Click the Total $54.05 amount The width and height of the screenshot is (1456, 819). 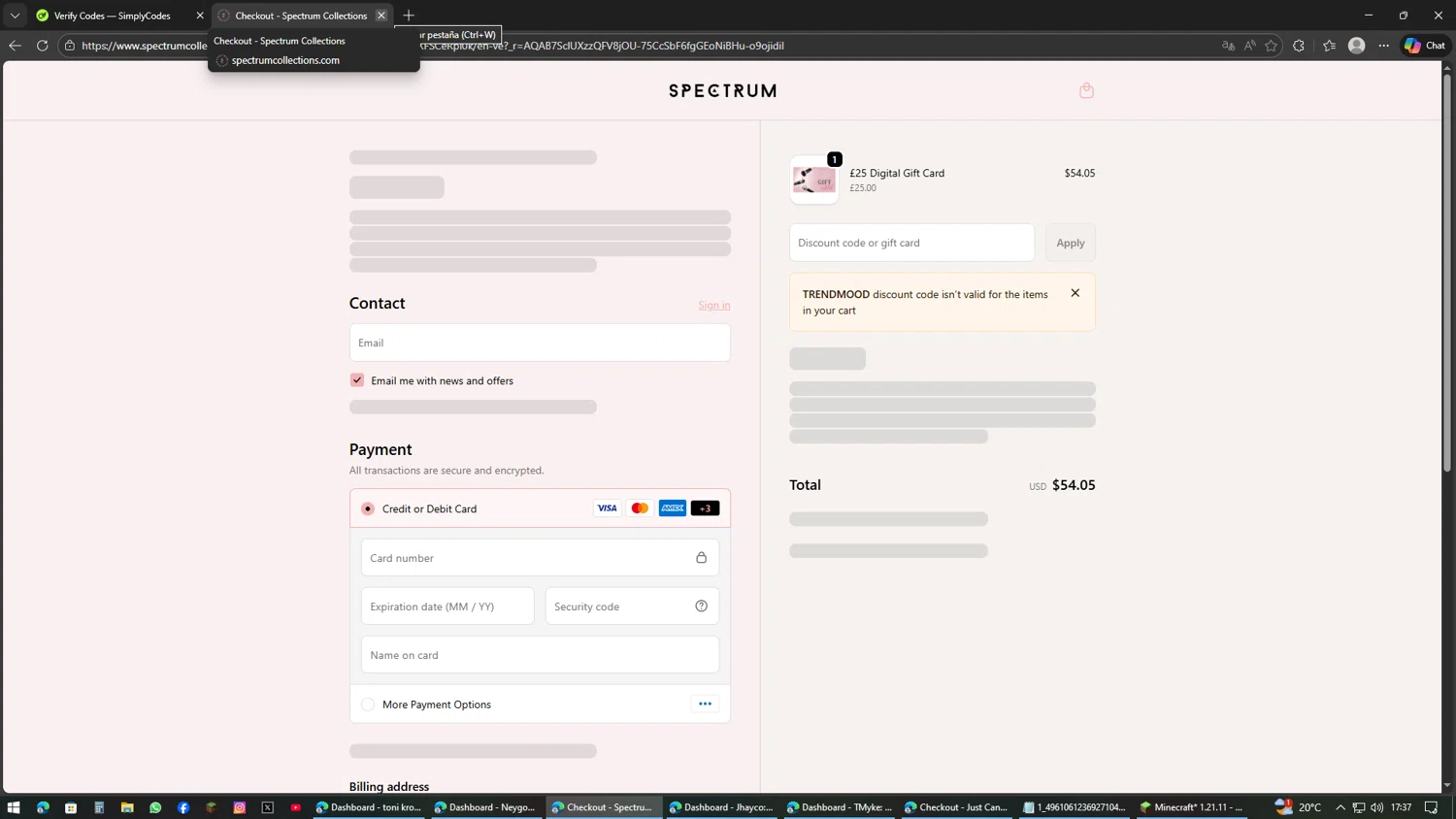click(1074, 485)
